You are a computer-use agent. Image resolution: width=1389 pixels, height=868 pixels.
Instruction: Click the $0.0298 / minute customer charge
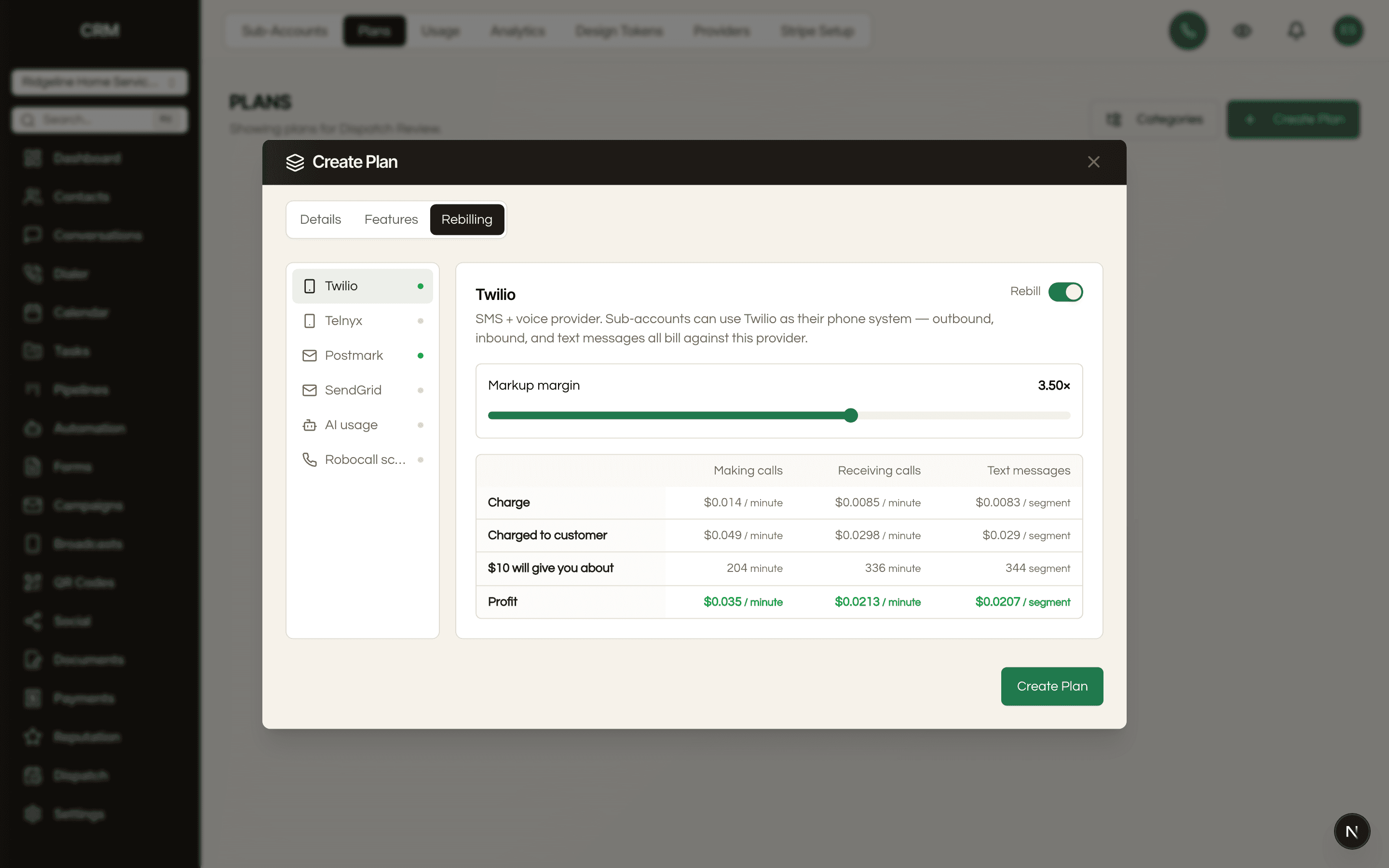coord(877,535)
